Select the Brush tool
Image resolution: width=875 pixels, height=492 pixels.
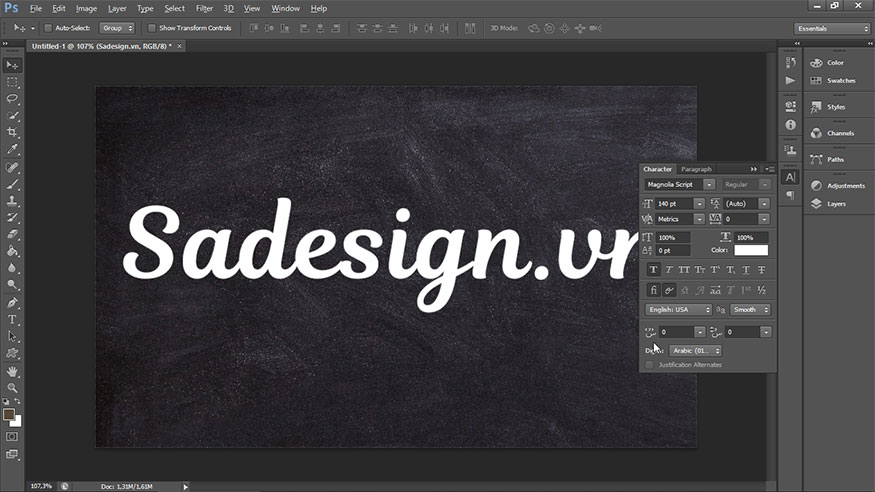[x=12, y=184]
